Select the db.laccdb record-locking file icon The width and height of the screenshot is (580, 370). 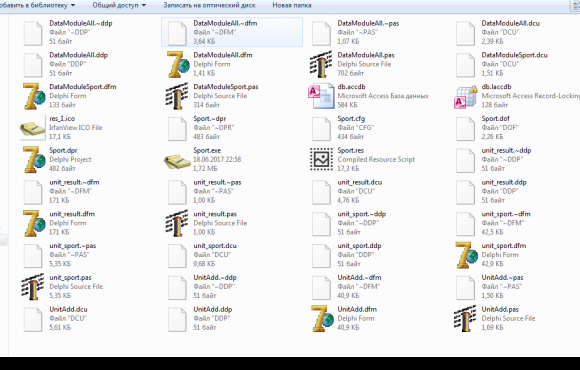[x=465, y=97]
